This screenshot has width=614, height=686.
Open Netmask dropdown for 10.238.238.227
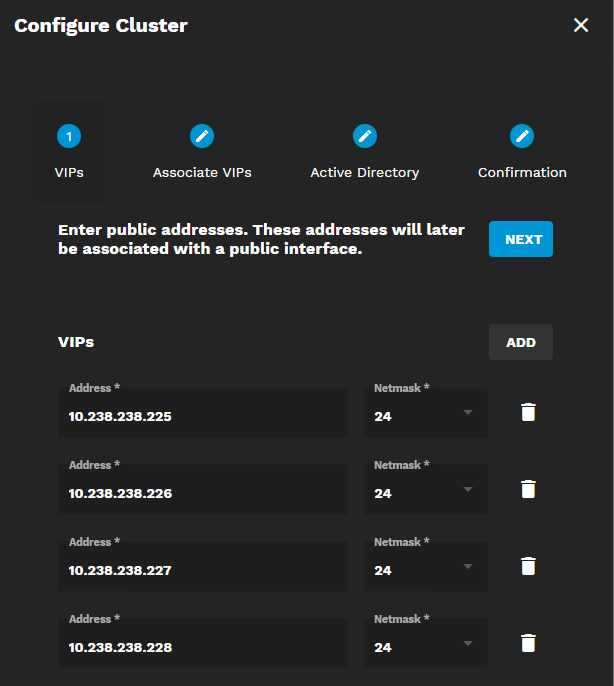coord(425,569)
